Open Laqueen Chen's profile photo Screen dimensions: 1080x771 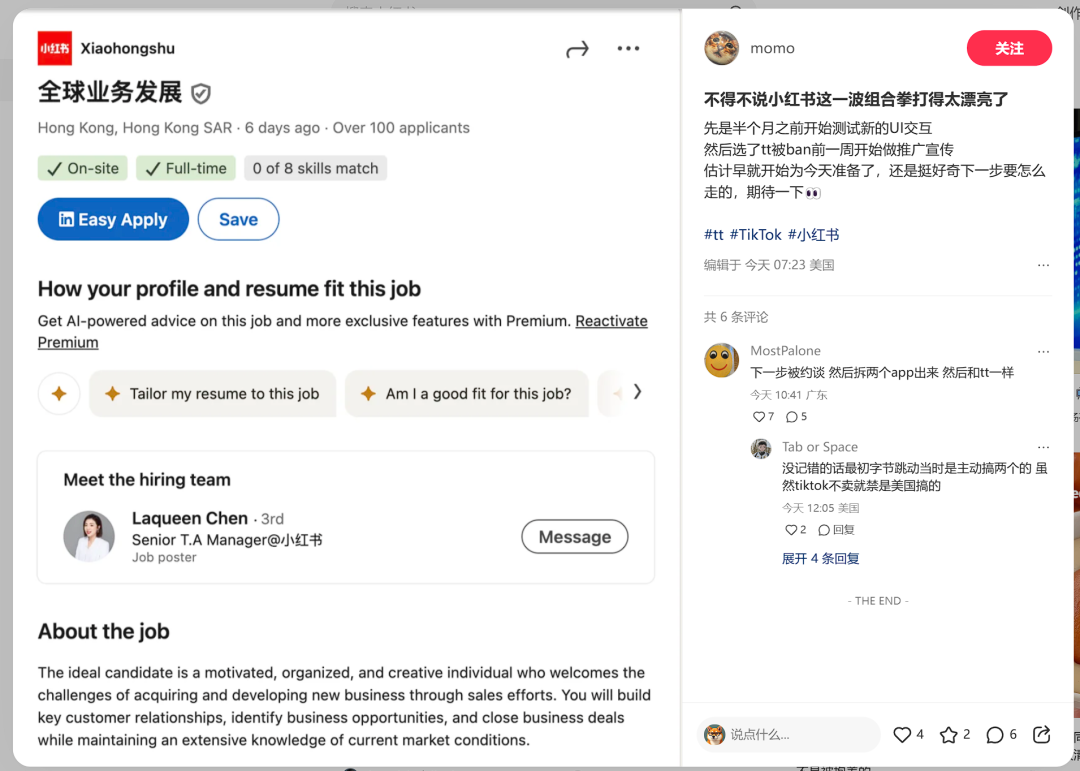pos(89,536)
